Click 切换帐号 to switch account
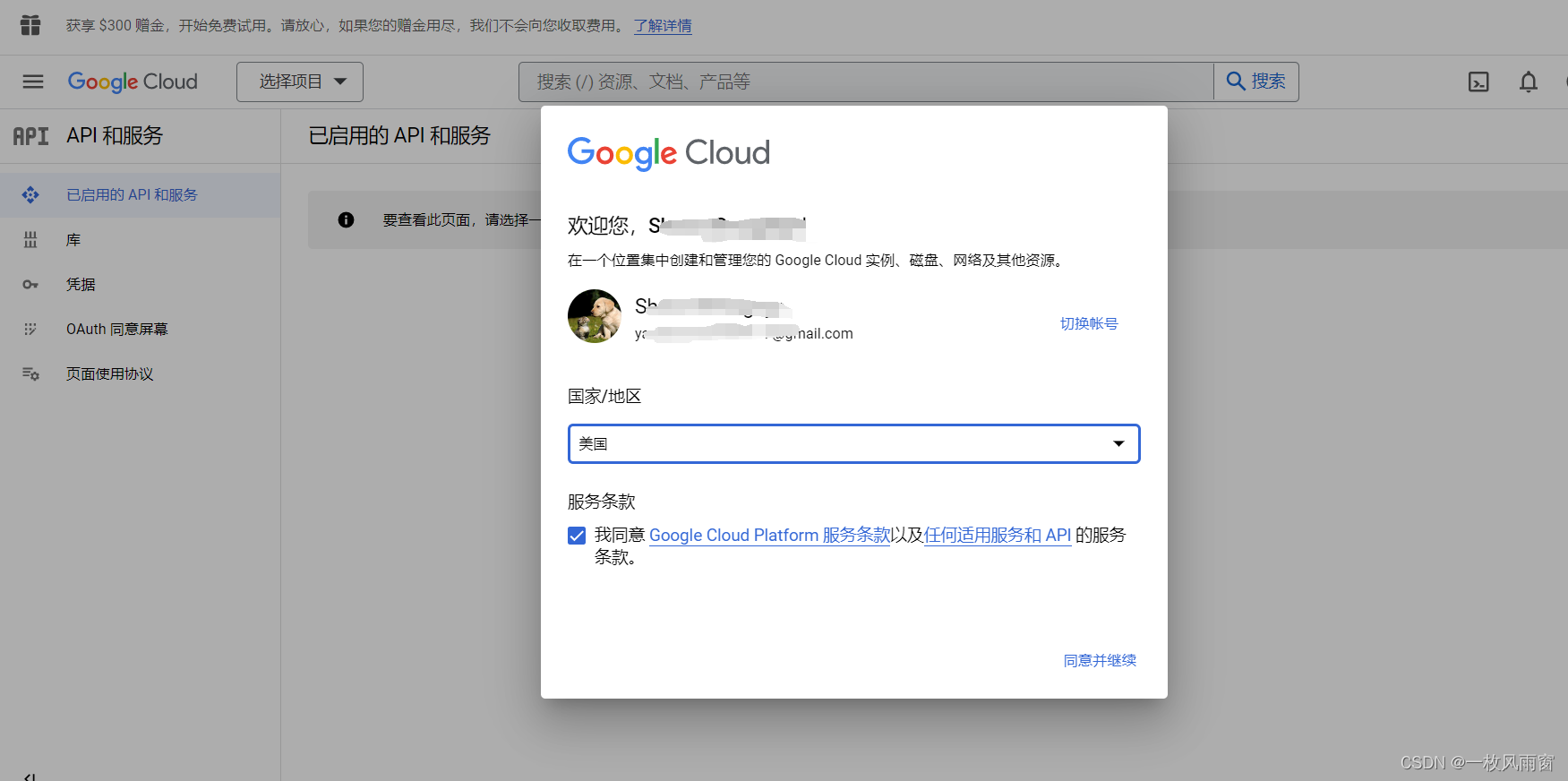 tap(1089, 323)
